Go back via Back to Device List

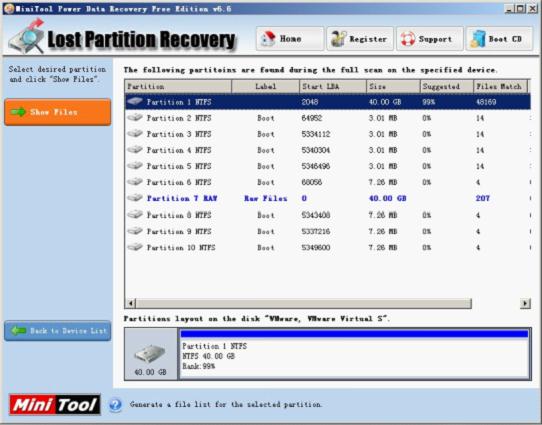(x=58, y=331)
